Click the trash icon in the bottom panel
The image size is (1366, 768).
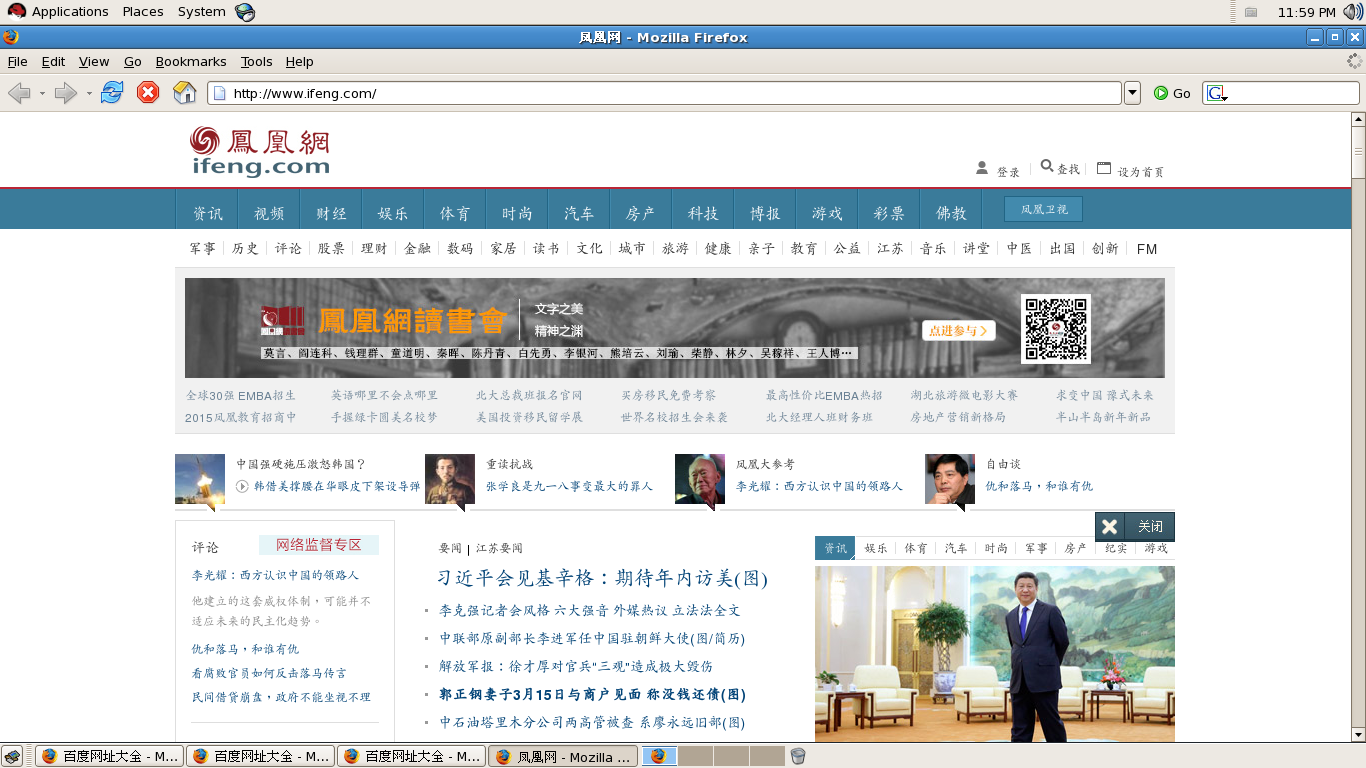(x=797, y=756)
